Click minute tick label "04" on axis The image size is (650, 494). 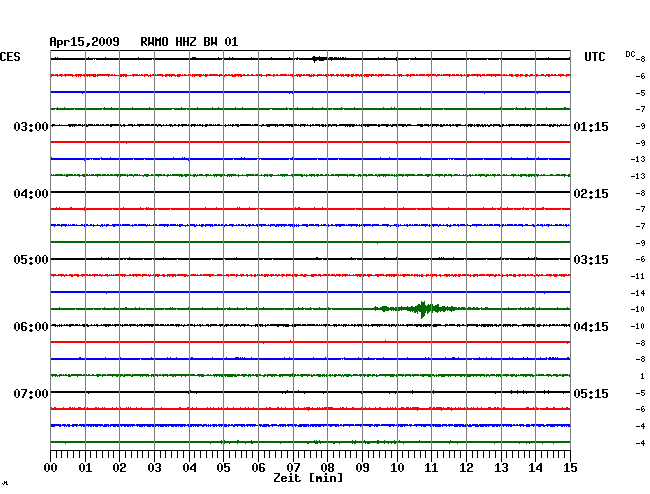[x=189, y=468]
